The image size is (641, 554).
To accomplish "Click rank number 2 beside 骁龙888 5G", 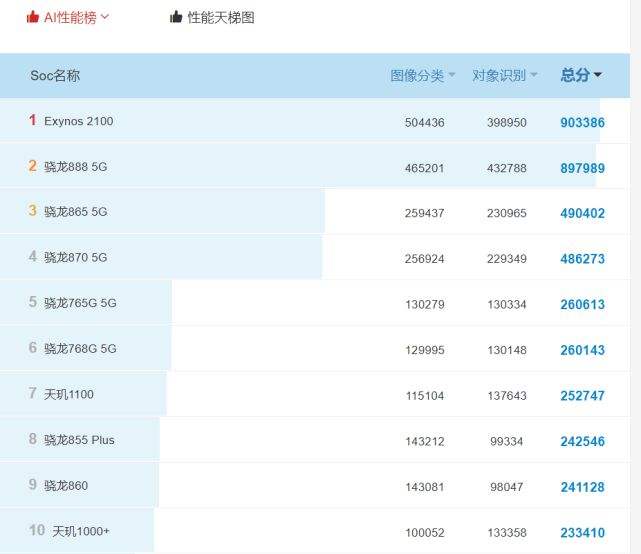I will pyautogui.click(x=33, y=166).
